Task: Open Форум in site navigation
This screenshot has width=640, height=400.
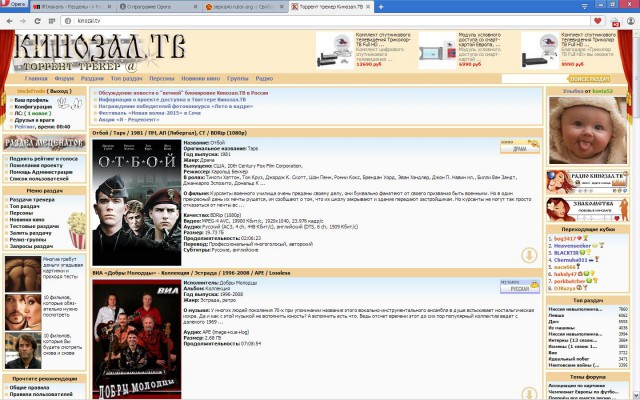Action: (64, 78)
